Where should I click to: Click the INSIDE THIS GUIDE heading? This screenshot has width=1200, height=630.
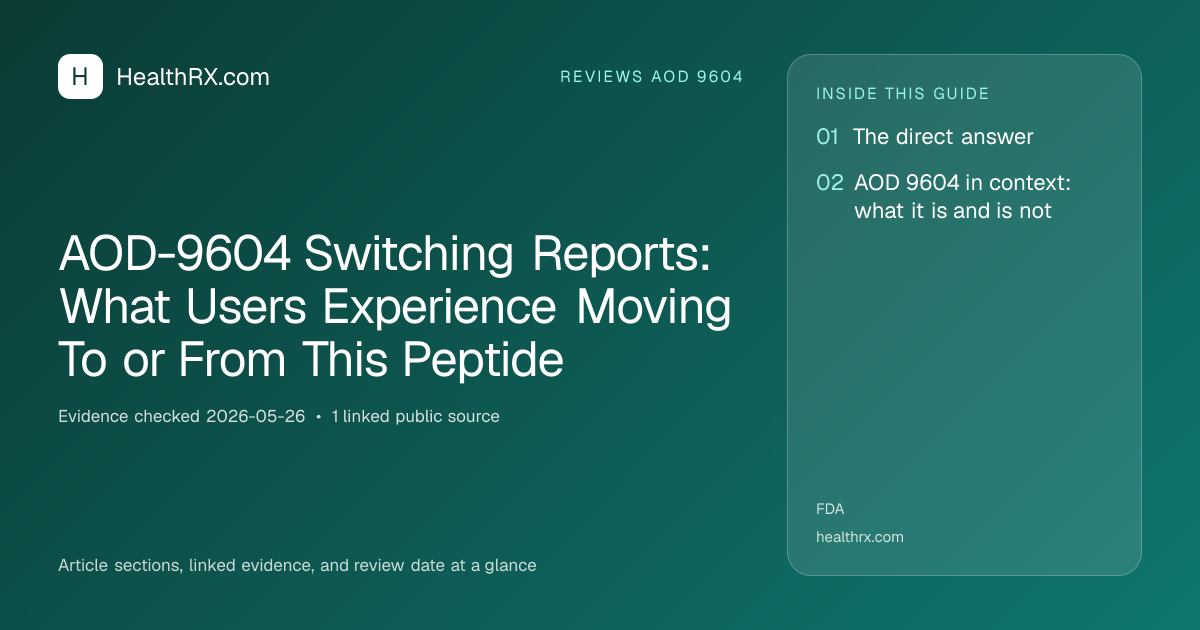[x=903, y=94]
